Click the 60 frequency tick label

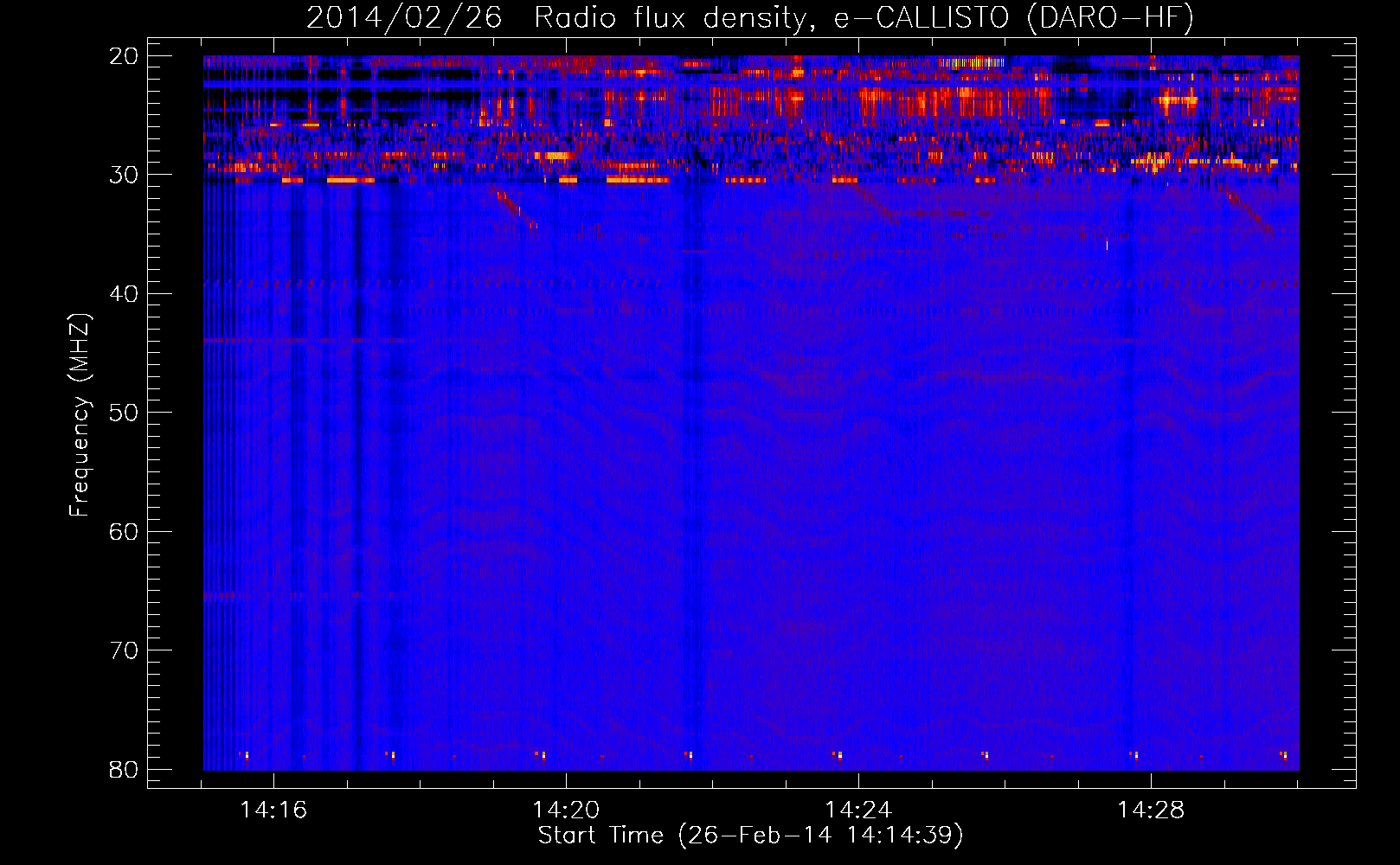point(124,531)
